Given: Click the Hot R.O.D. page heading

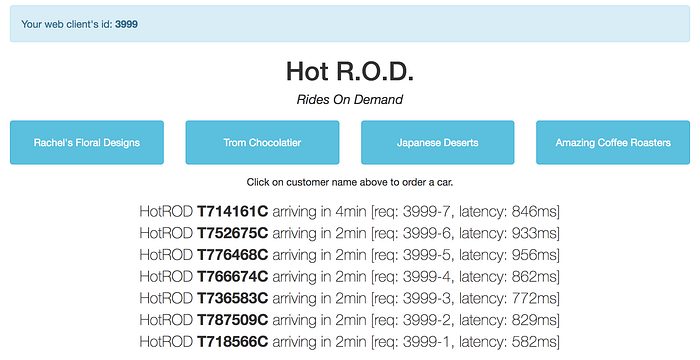Looking at the screenshot, I should coord(350,71).
